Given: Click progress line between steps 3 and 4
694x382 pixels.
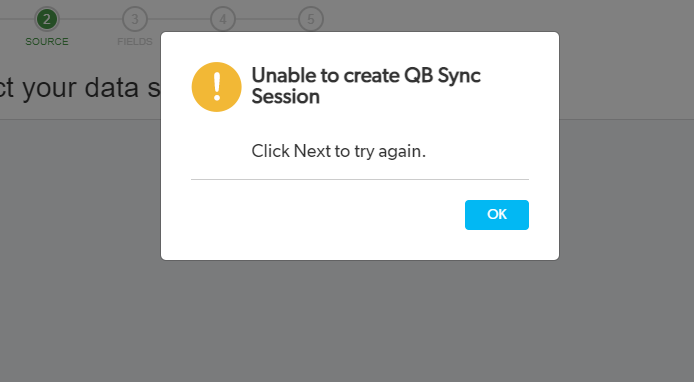Looking at the screenshot, I should (179, 19).
